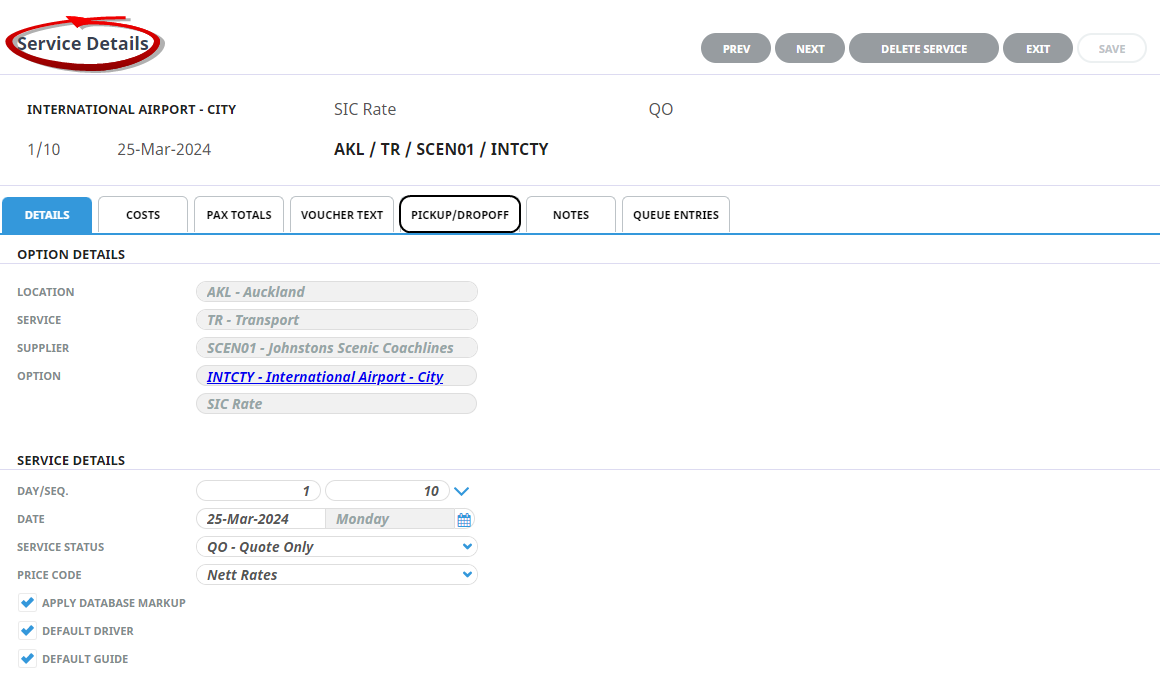This screenshot has width=1160, height=681.
Task: Click the EXIT button
Action: pyautogui.click(x=1038, y=49)
